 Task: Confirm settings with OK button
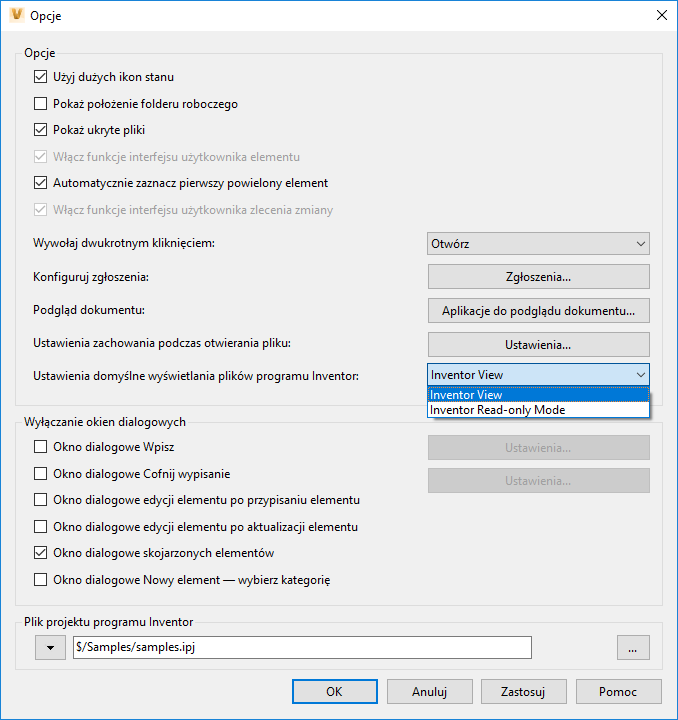[335, 692]
